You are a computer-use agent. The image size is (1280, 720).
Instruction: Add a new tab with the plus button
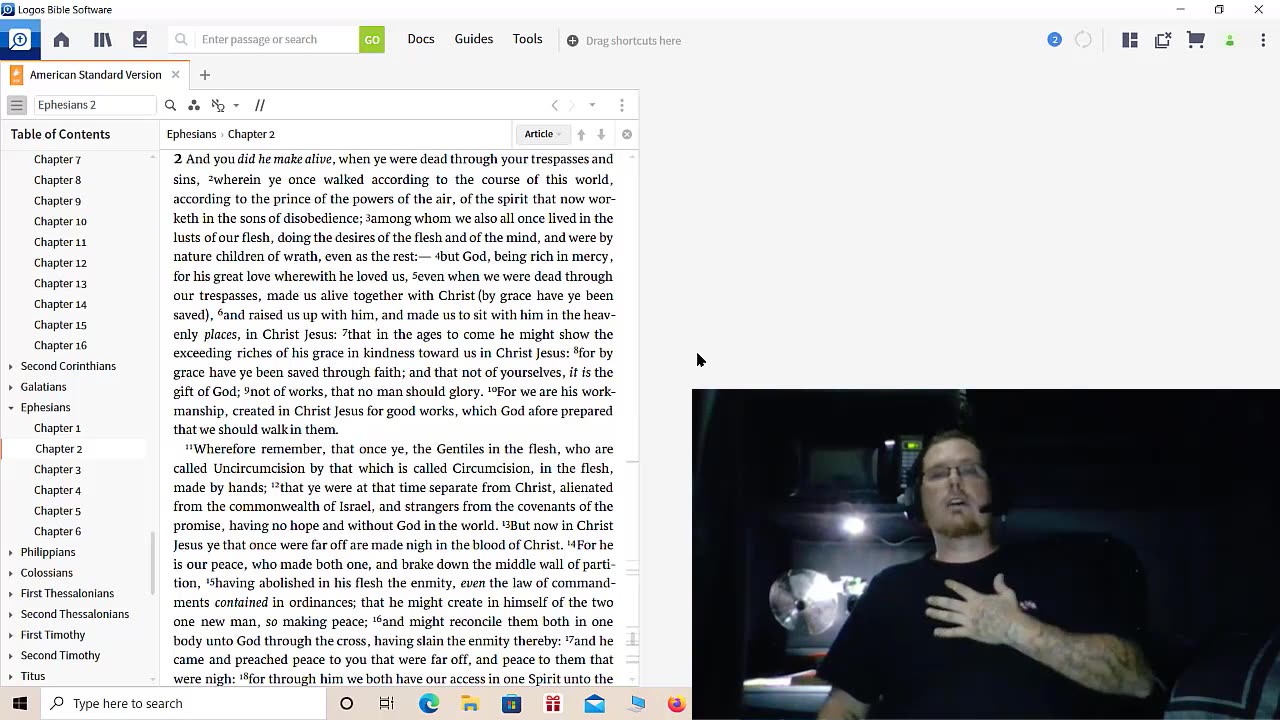[x=205, y=75]
